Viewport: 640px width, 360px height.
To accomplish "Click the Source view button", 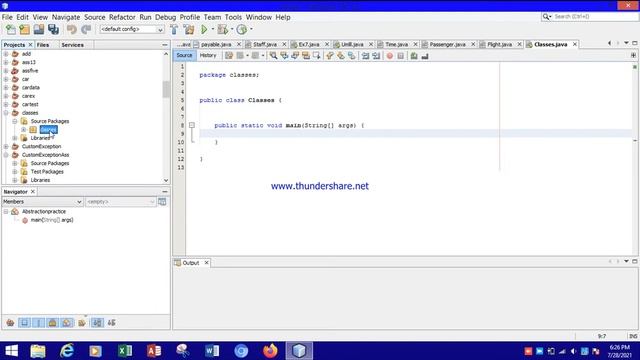I will coord(184,56).
